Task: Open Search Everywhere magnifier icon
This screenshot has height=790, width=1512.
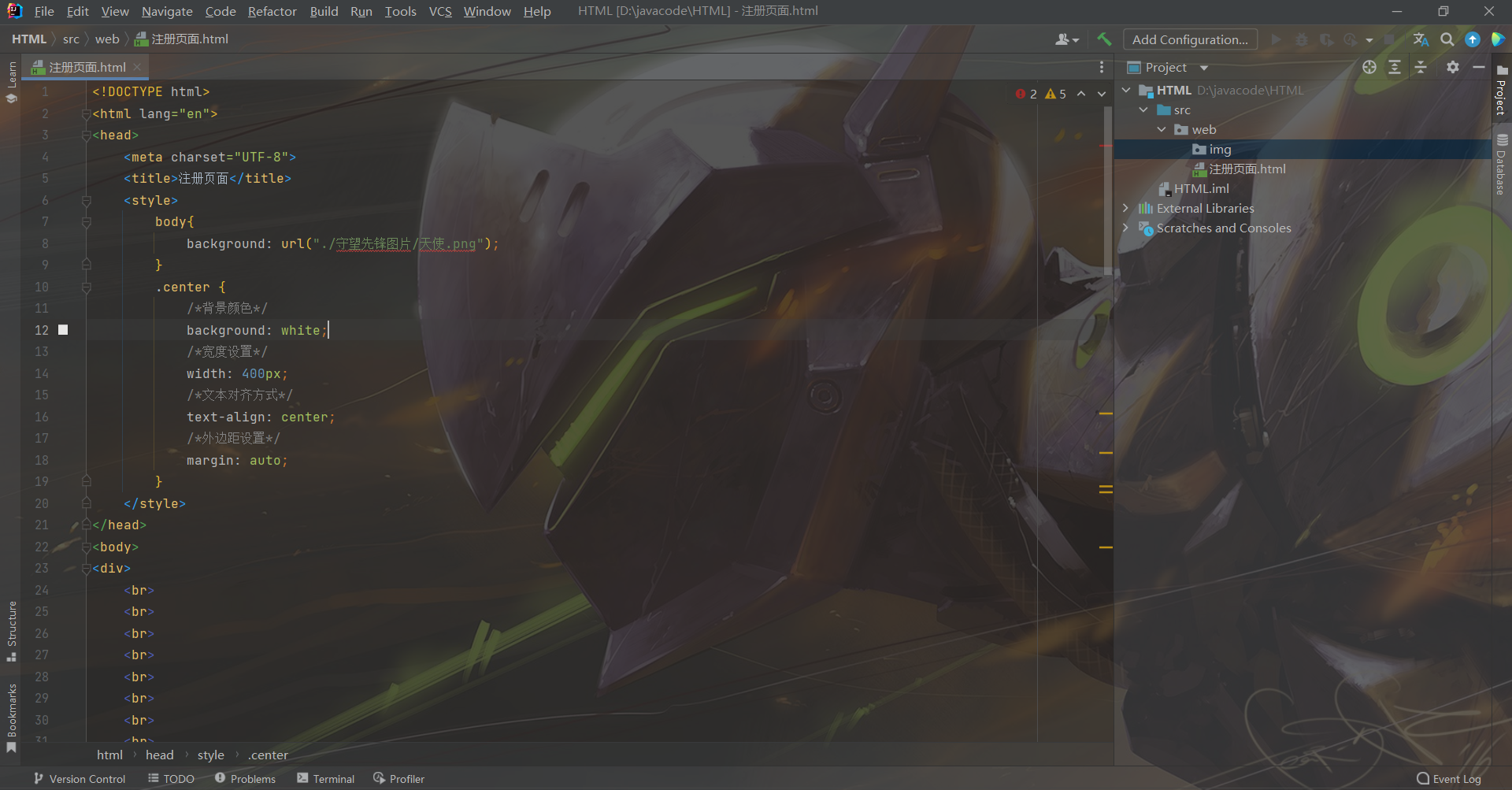Action: coord(1447,39)
